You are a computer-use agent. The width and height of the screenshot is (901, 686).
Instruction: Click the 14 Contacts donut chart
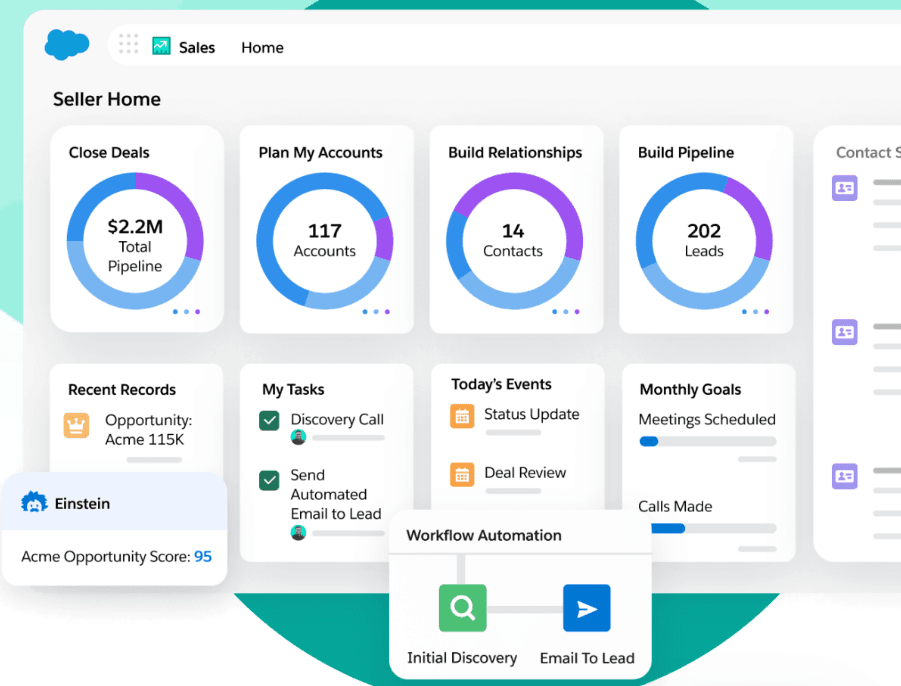514,241
